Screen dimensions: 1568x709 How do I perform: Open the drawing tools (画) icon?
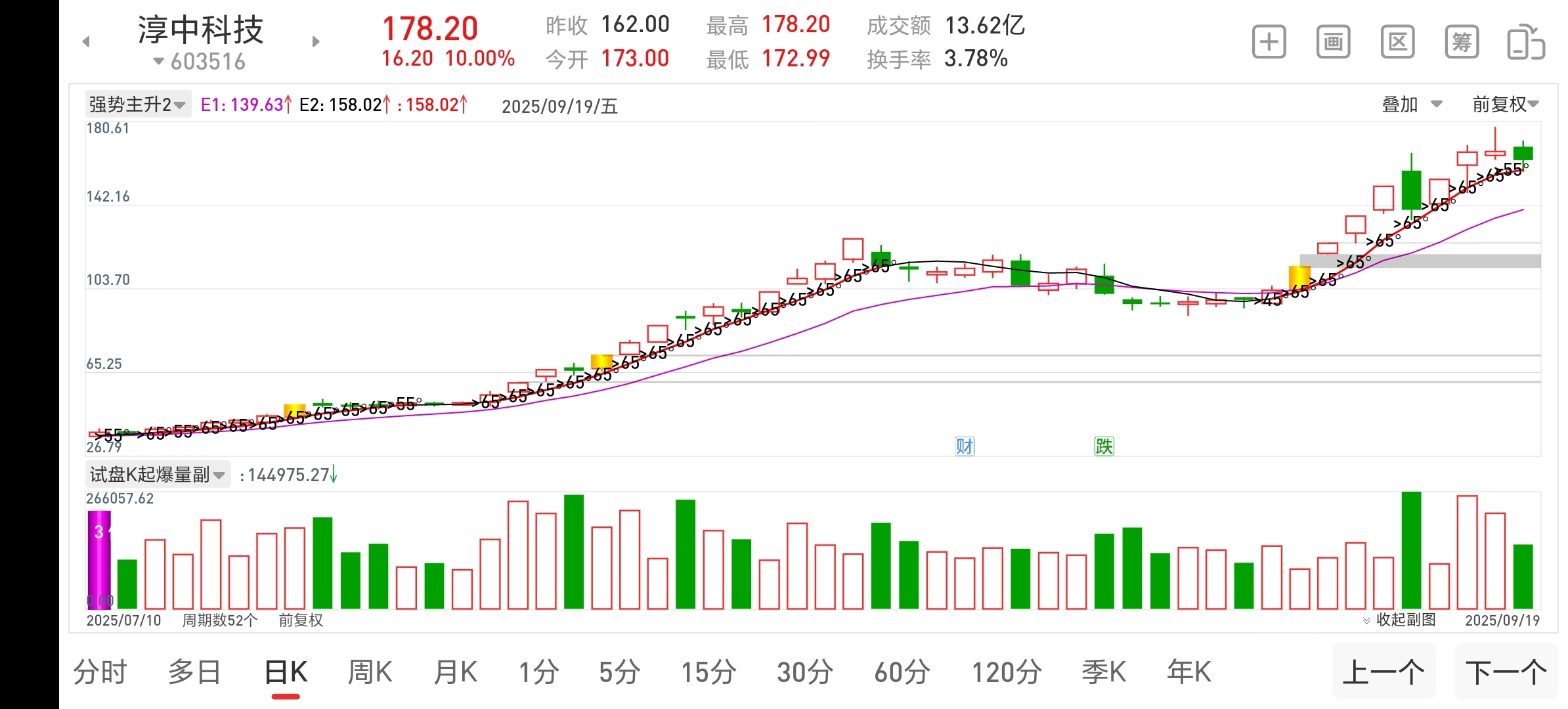pos(1333,43)
